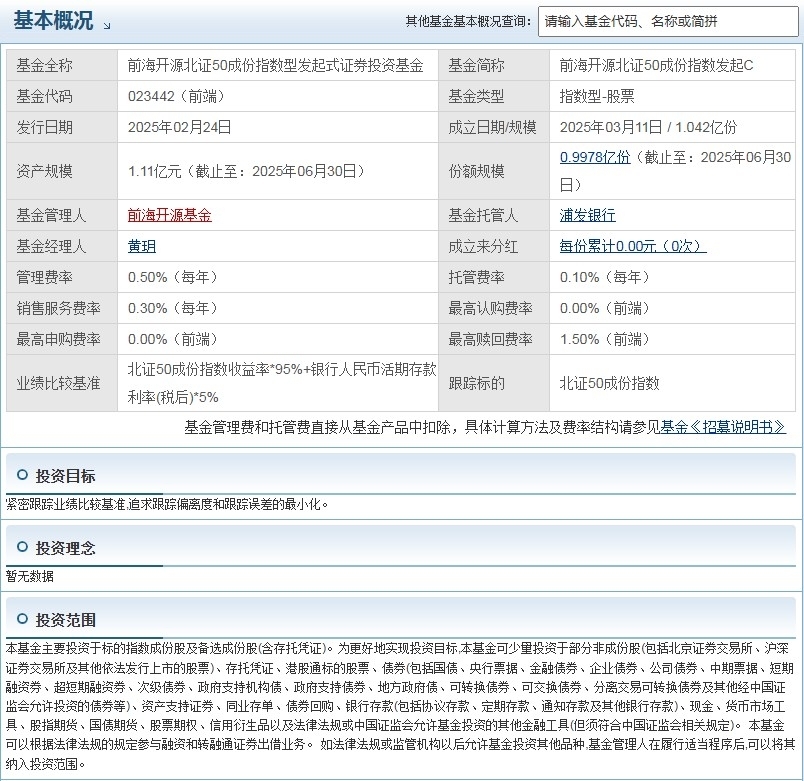Click the sales service fee 0.30%（每年）
Image resolution: width=804 pixels, height=781 pixels.
click(173, 308)
